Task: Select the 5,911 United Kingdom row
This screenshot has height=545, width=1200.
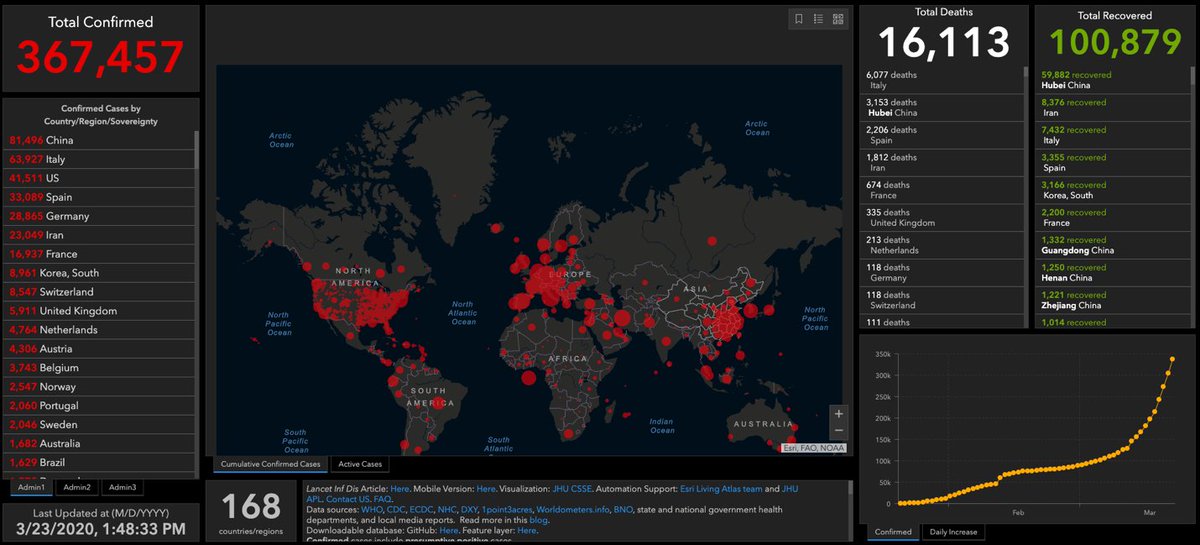Action: coord(99,311)
